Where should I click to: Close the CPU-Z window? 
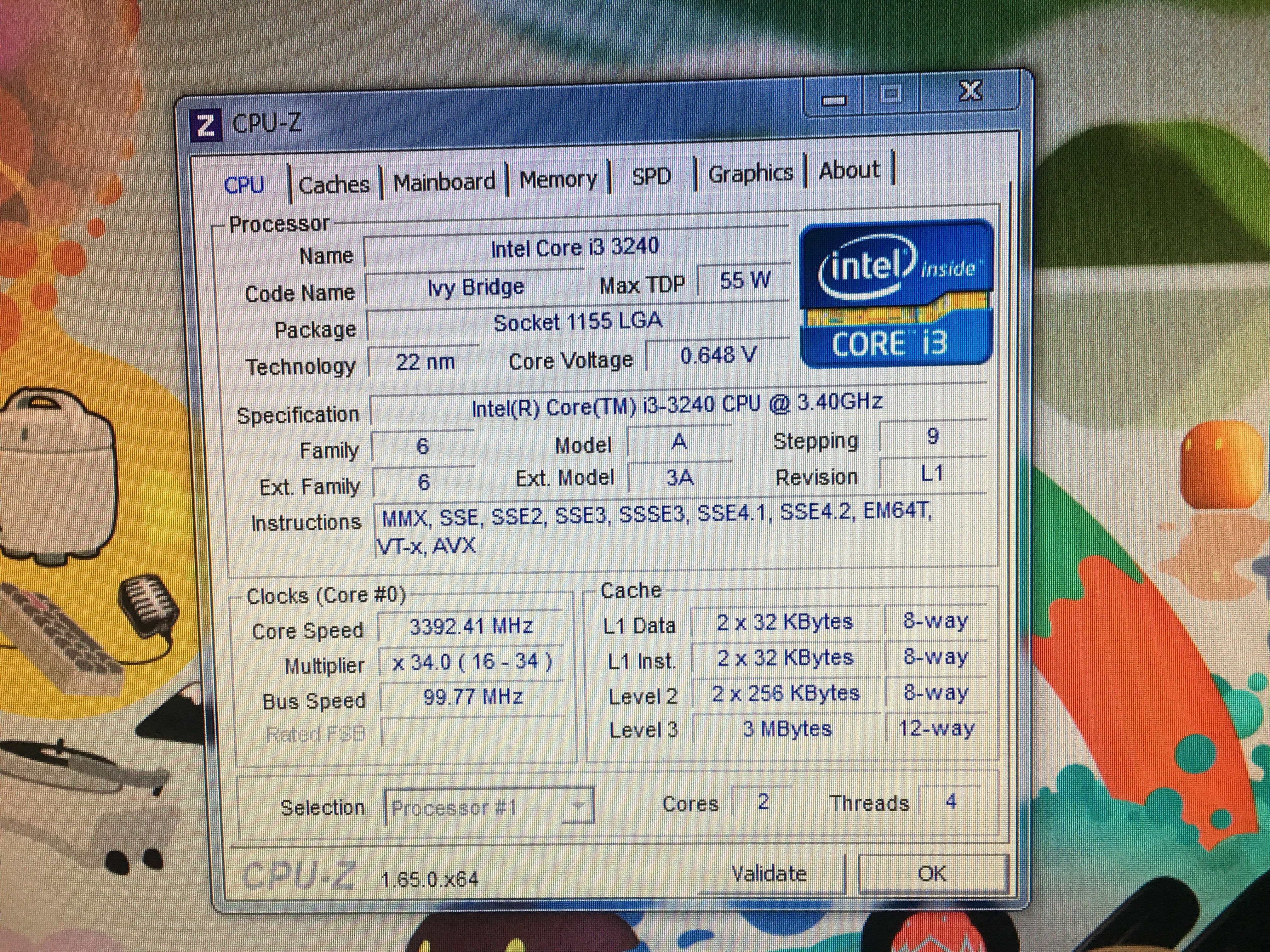970,92
